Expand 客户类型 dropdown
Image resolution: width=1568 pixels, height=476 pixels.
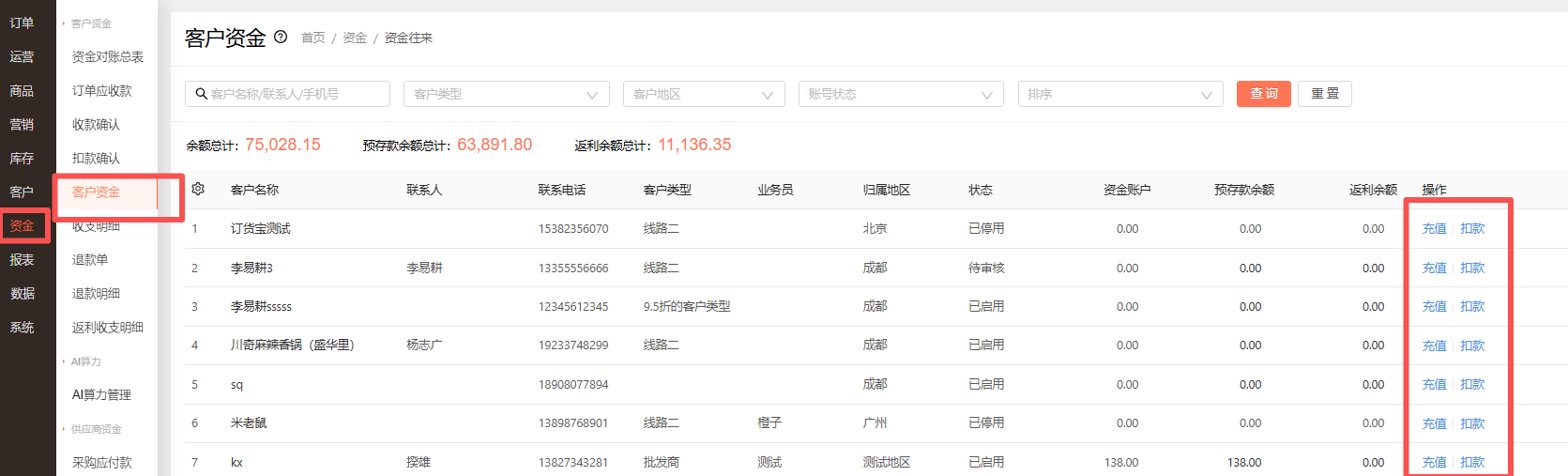pos(507,94)
